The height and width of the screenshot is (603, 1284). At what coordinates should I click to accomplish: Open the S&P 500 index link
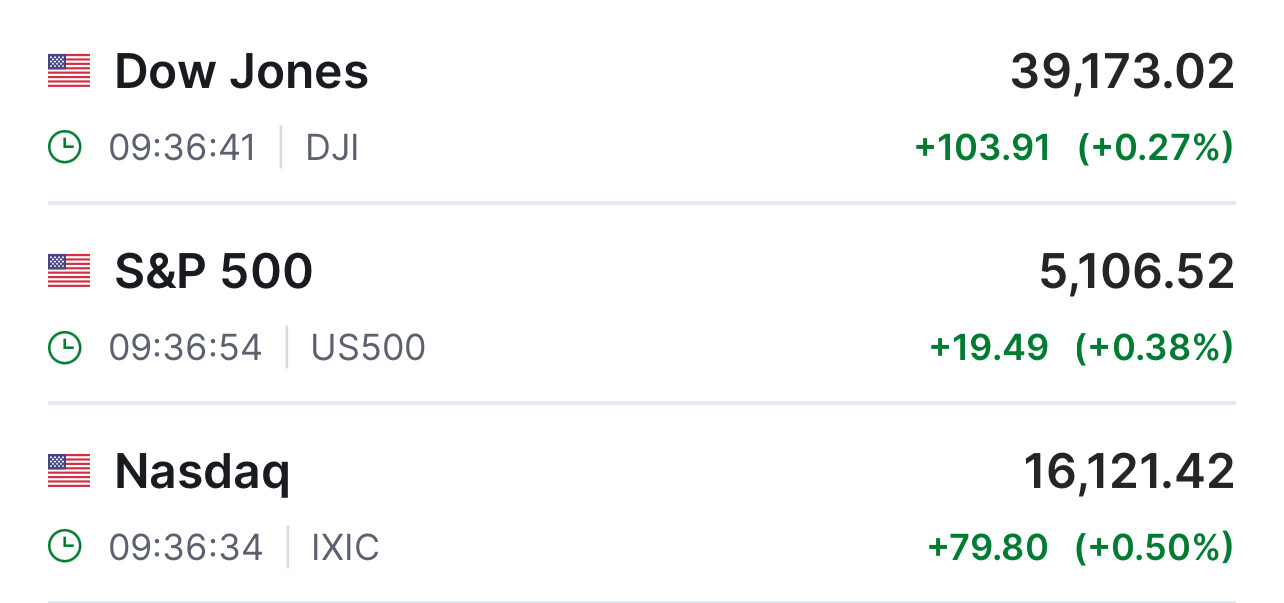coord(213,272)
